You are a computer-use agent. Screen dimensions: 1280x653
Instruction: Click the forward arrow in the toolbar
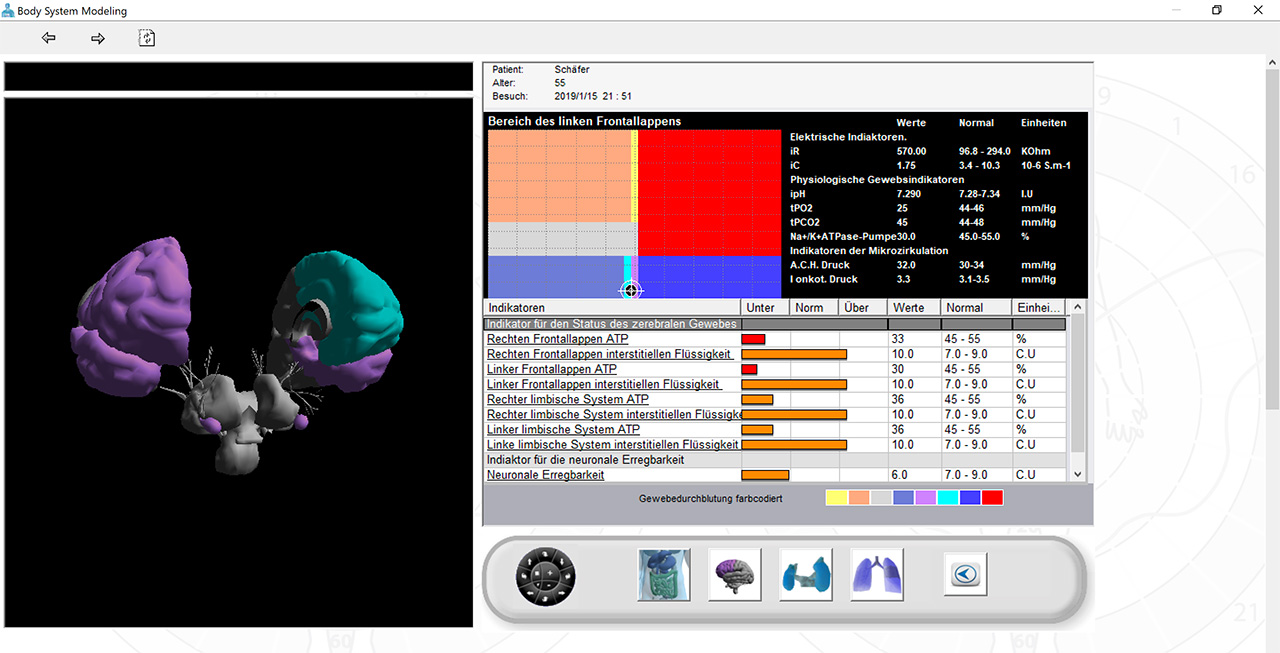tap(98, 38)
